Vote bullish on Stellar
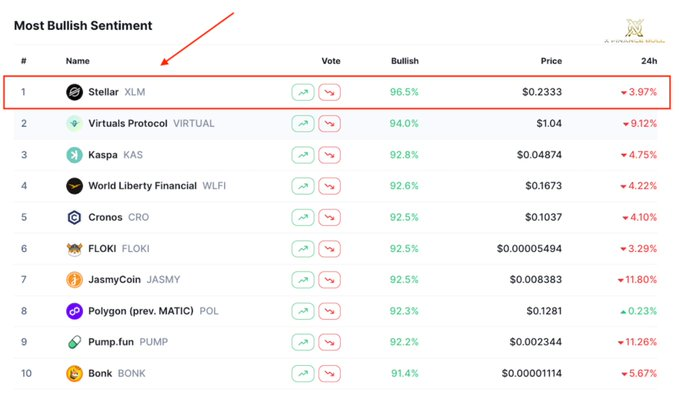Viewport: 679px width, 401px height. [303, 92]
